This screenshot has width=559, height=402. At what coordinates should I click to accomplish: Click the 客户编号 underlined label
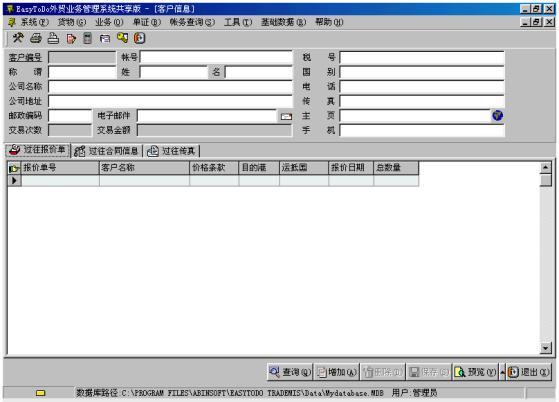(x=25, y=57)
